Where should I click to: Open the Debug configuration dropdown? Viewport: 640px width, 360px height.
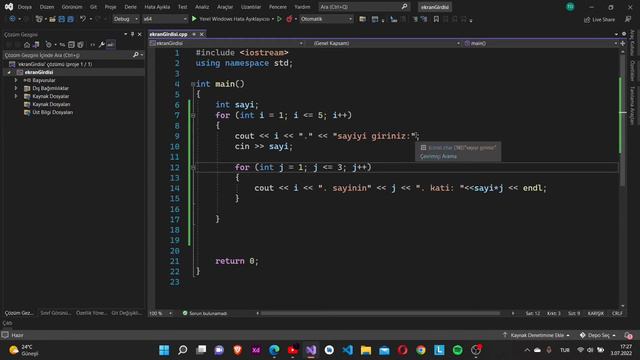pyautogui.click(x=125, y=19)
